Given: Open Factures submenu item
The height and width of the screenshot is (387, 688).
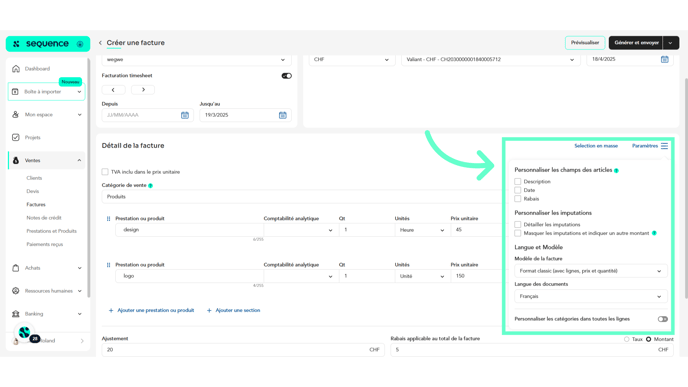Looking at the screenshot, I should [36, 204].
